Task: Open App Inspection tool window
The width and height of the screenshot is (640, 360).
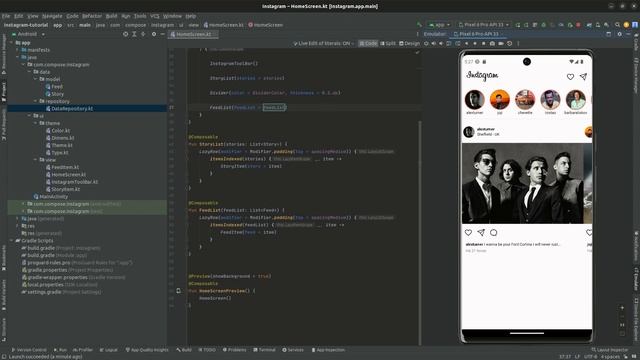Action: point(329,350)
